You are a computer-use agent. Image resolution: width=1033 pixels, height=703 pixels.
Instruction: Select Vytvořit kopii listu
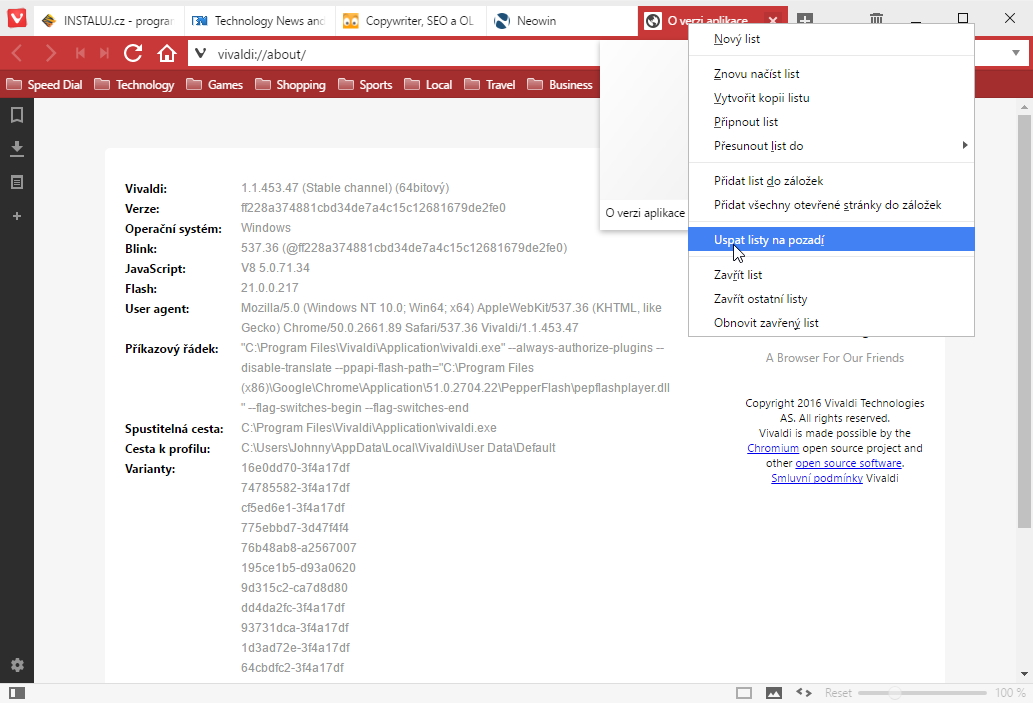(831, 98)
